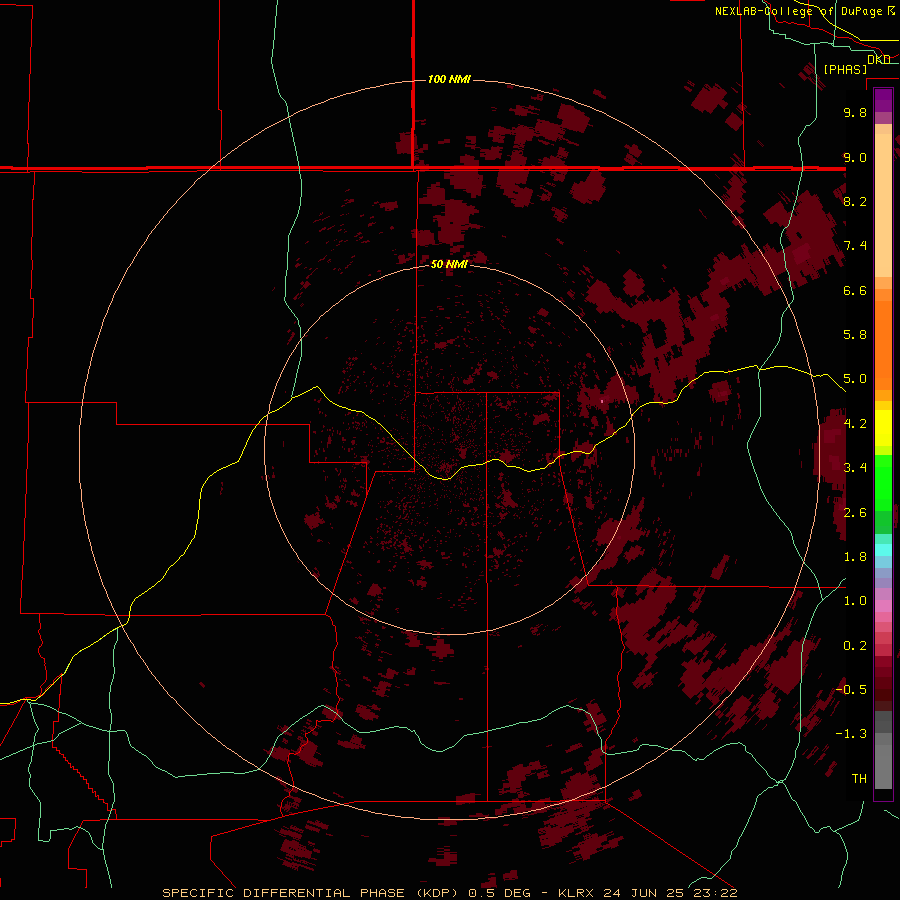
Task: Click the "100 NMI" range ring label
Action: (x=449, y=79)
